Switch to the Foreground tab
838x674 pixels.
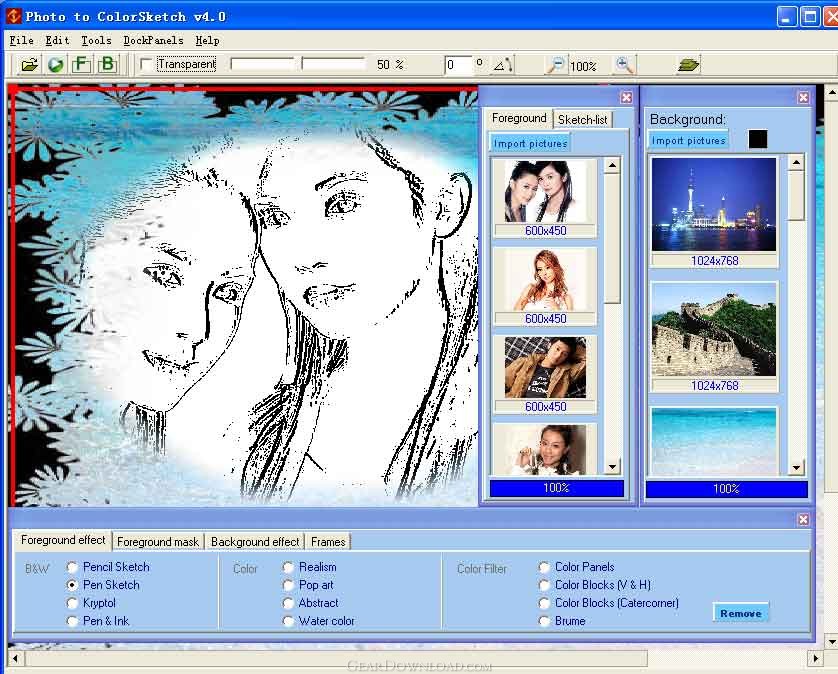pos(519,118)
